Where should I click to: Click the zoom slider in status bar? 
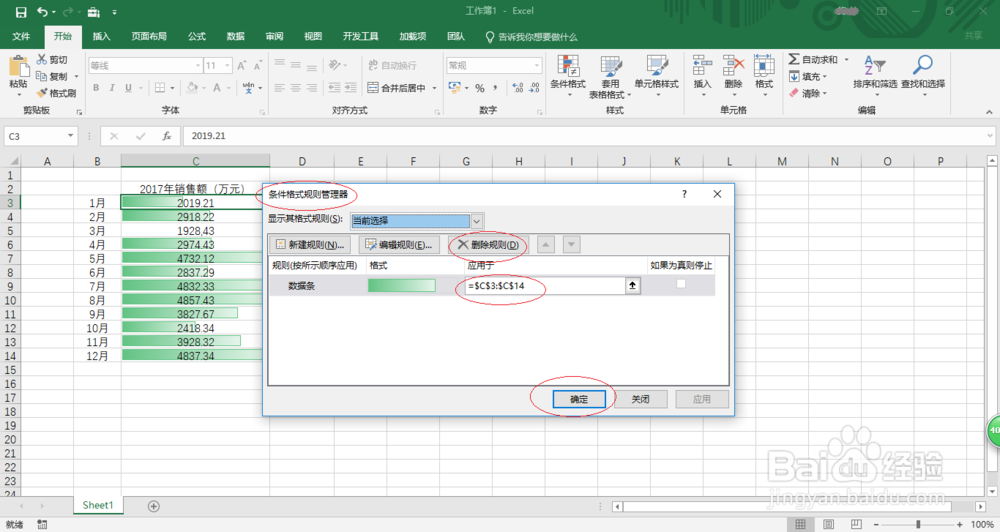918,524
